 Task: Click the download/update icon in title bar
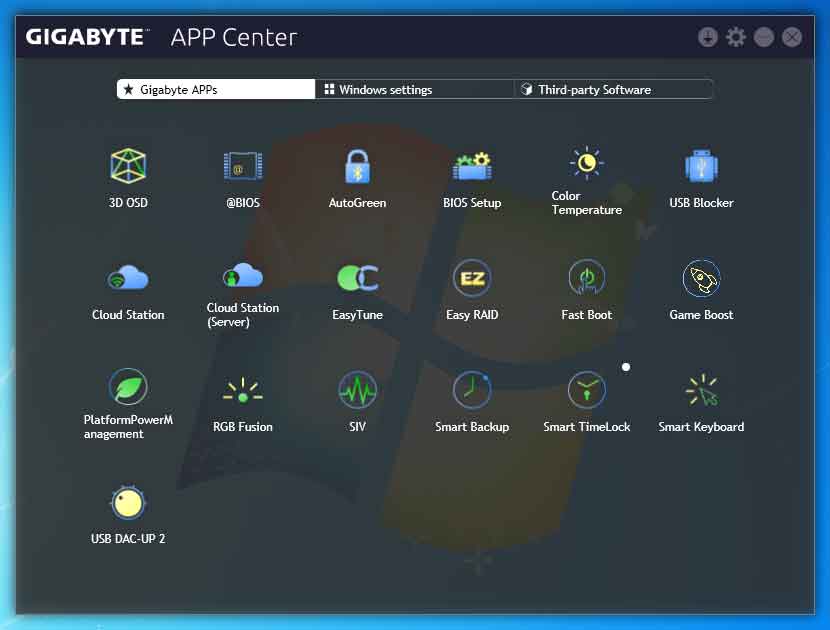point(708,37)
